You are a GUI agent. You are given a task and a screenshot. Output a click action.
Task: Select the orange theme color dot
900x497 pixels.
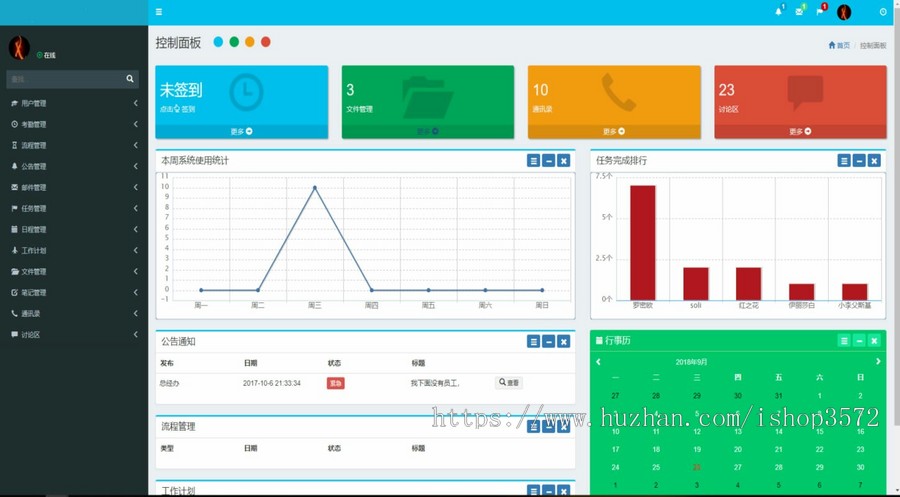pos(250,42)
